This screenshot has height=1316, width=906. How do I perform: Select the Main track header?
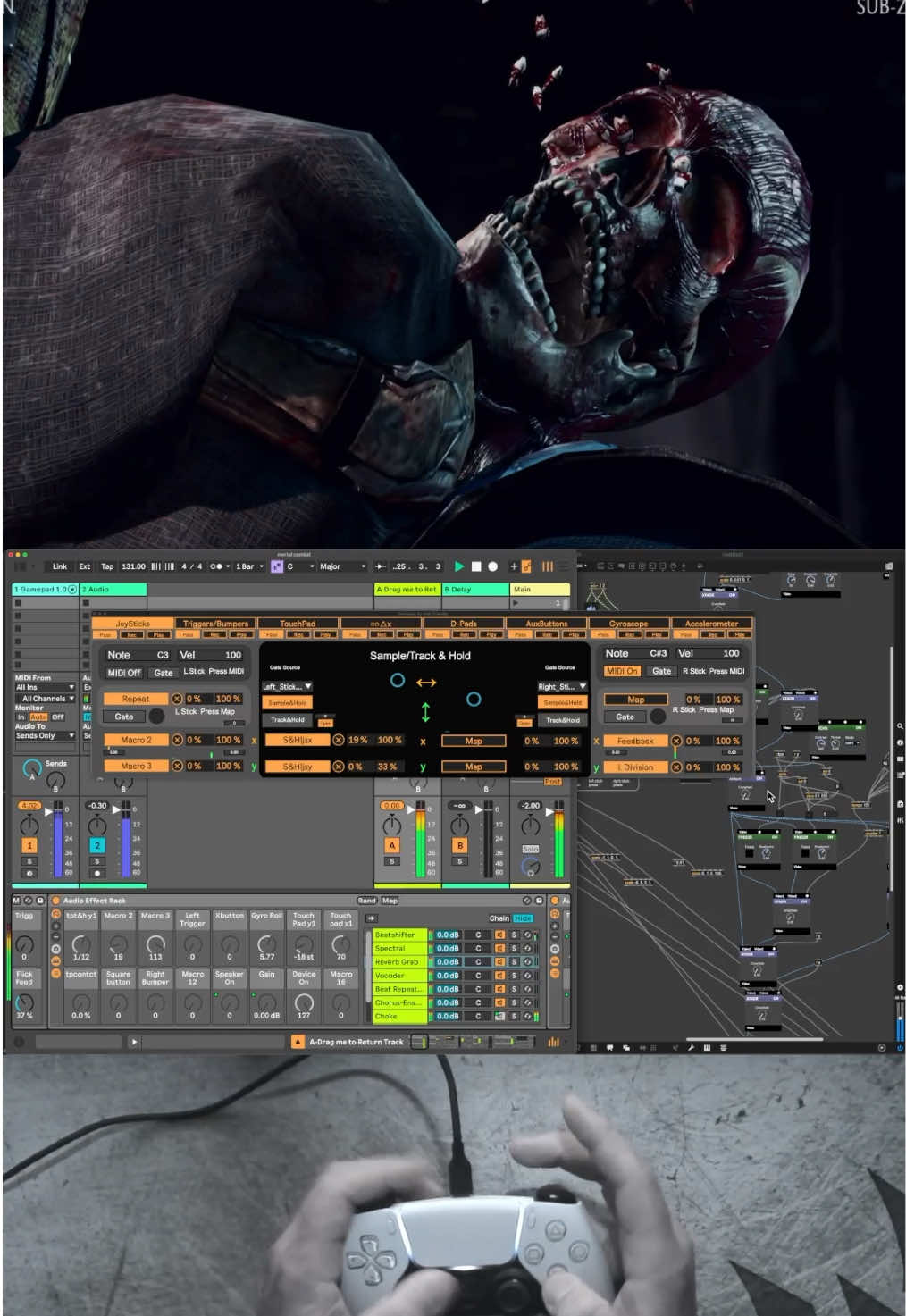point(540,590)
